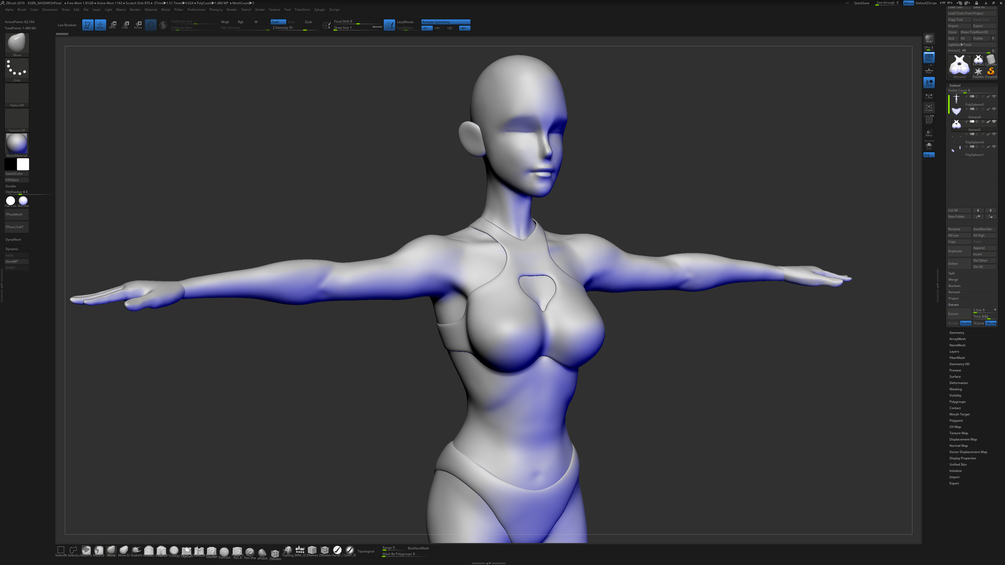Select the PolyMesh3D star tool icon
This screenshot has height=565, width=1005.
point(978,72)
